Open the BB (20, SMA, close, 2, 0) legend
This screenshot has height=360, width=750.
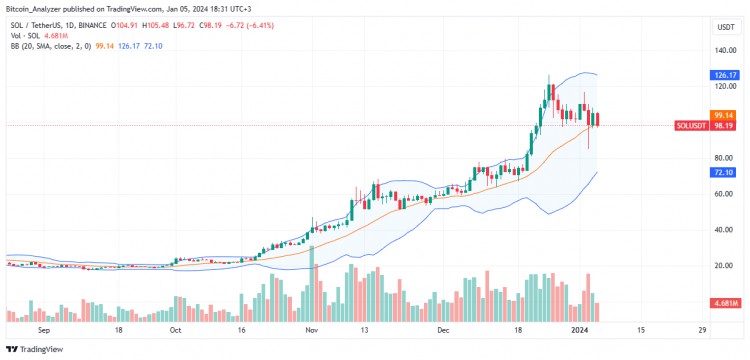[x=50, y=46]
